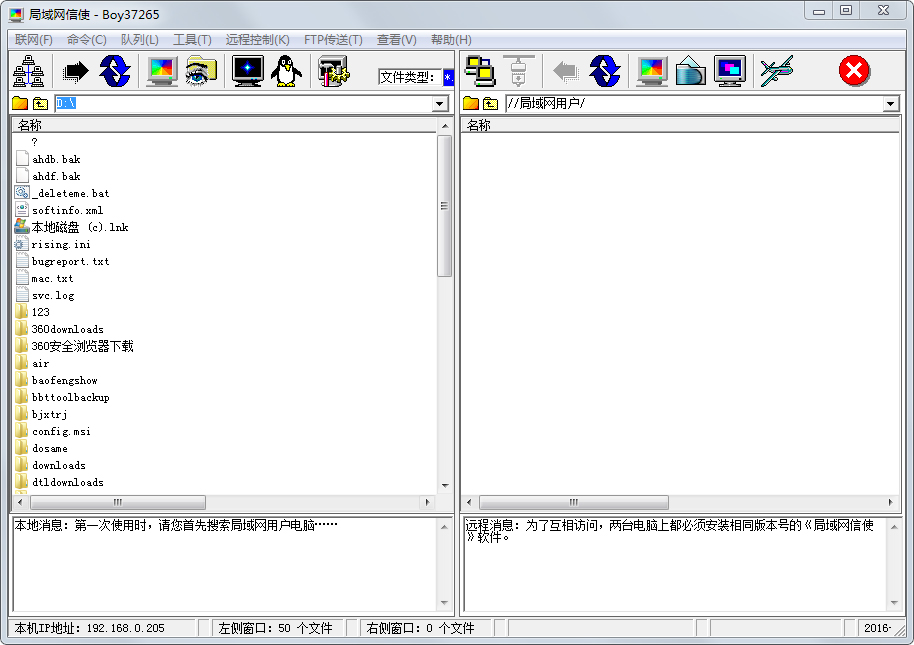Refresh the remote user list
The width and height of the screenshot is (914, 645).
[605, 70]
